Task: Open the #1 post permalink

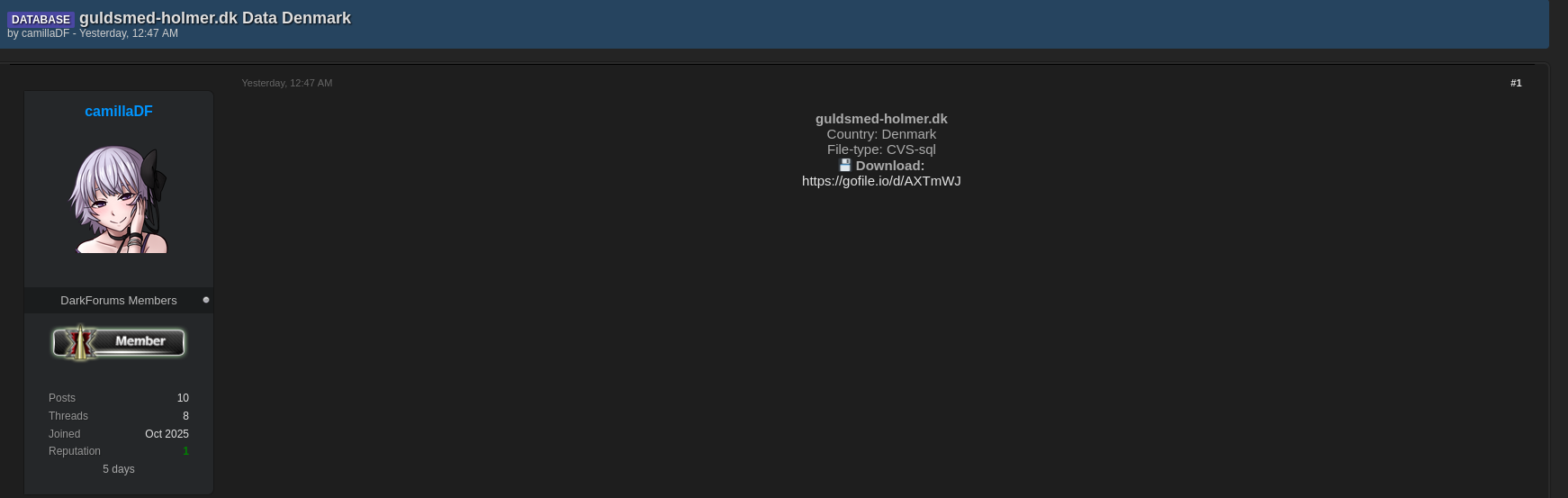Action: pos(1516,83)
